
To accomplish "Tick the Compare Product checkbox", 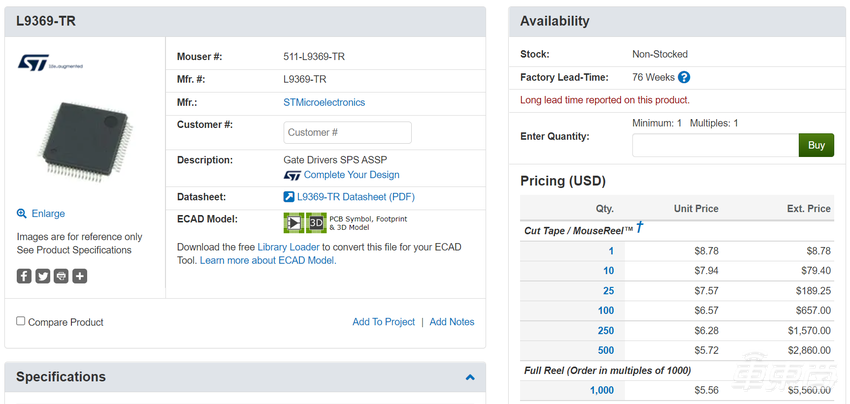I will (x=21, y=321).
